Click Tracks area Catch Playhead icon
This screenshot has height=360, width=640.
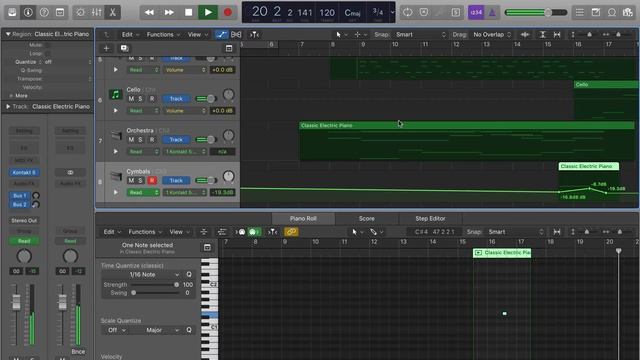coord(254,35)
